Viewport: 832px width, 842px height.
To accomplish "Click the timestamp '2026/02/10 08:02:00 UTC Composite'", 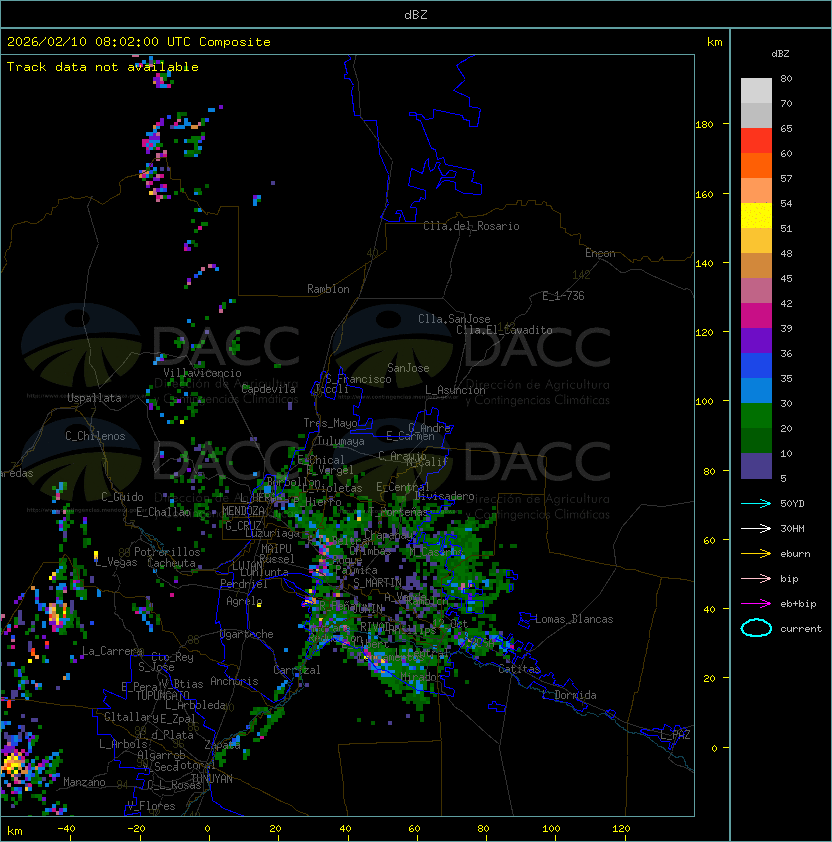I will (139, 42).
